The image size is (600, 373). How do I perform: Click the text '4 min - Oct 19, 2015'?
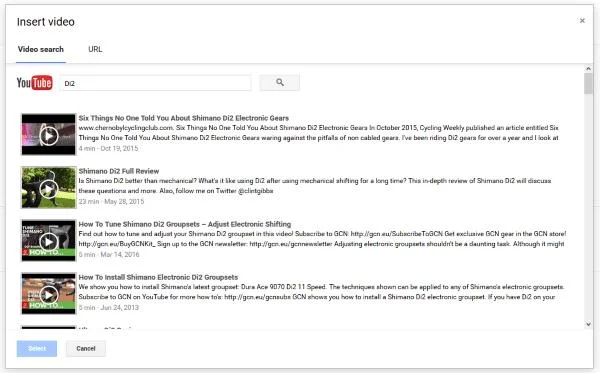tap(108, 148)
